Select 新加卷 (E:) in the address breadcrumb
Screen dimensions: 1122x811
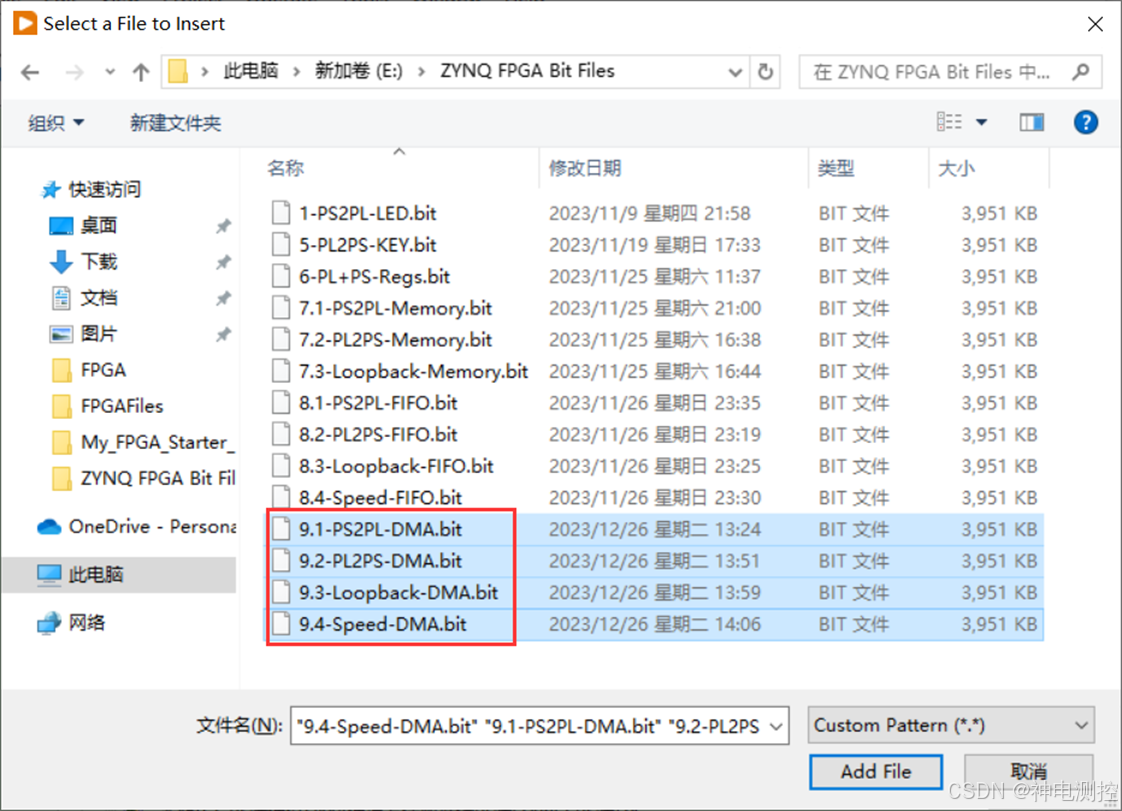(358, 71)
